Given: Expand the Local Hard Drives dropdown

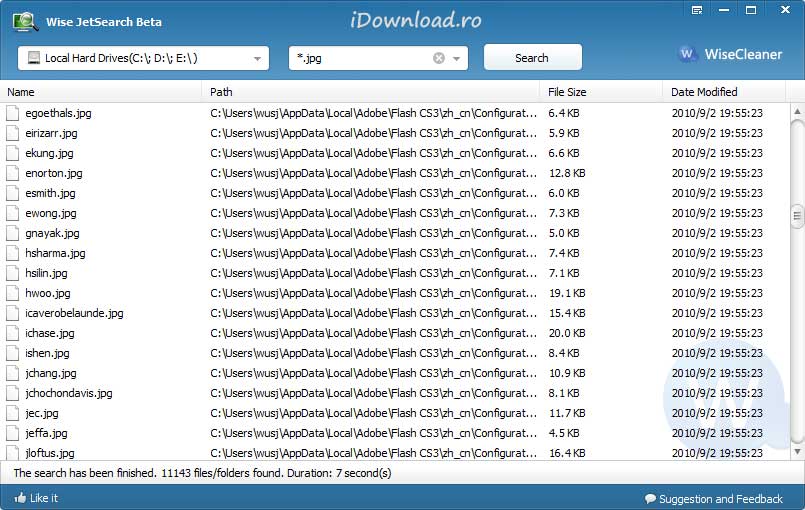Looking at the screenshot, I should pyautogui.click(x=257, y=59).
